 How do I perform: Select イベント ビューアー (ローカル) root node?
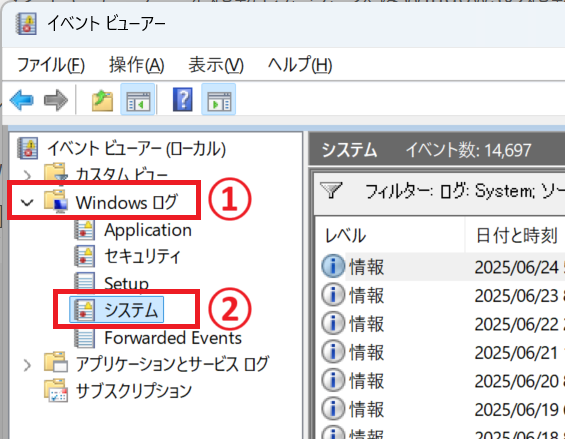pos(137,149)
